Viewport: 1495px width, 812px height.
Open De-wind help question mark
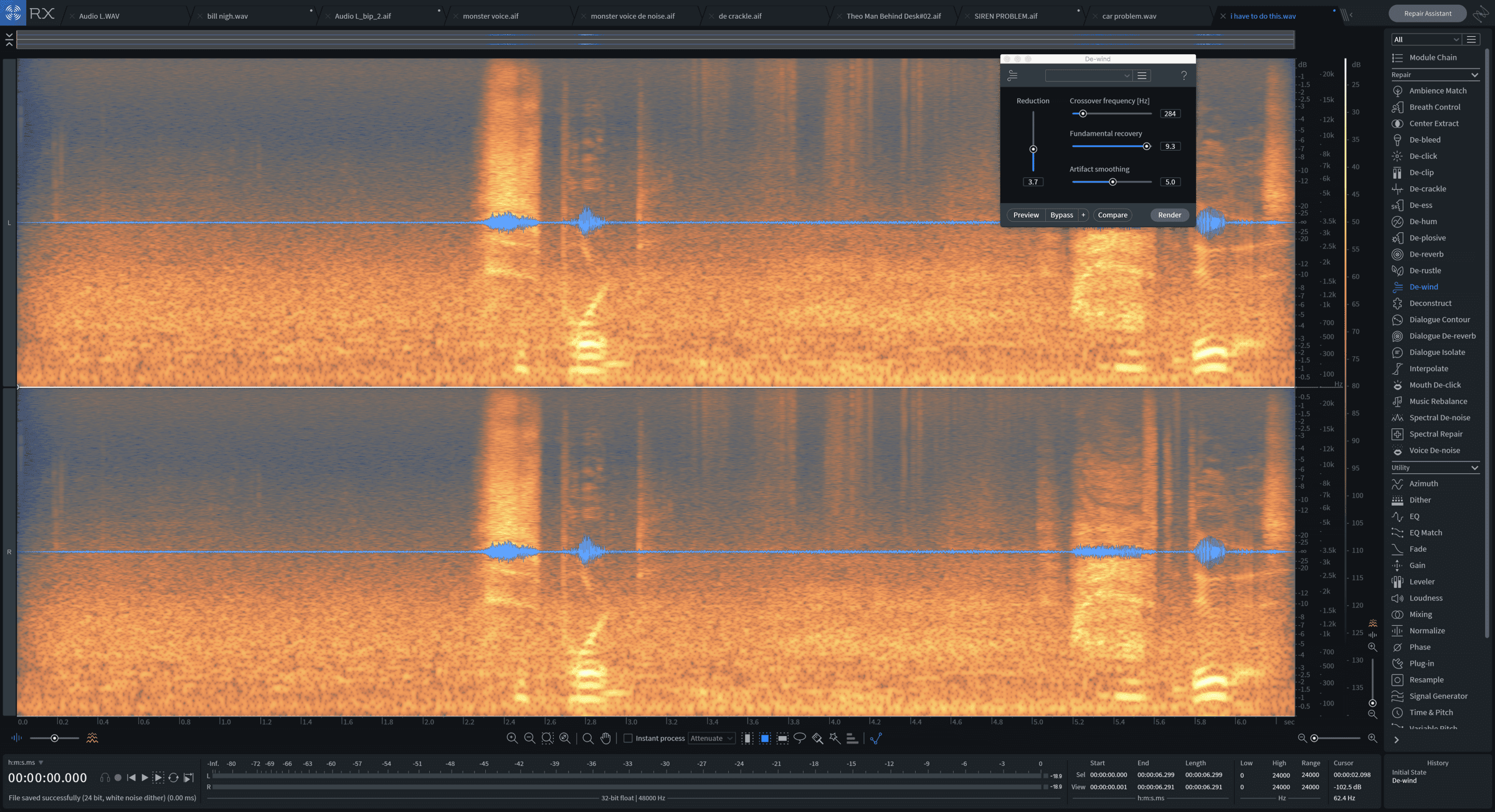point(1184,75)
